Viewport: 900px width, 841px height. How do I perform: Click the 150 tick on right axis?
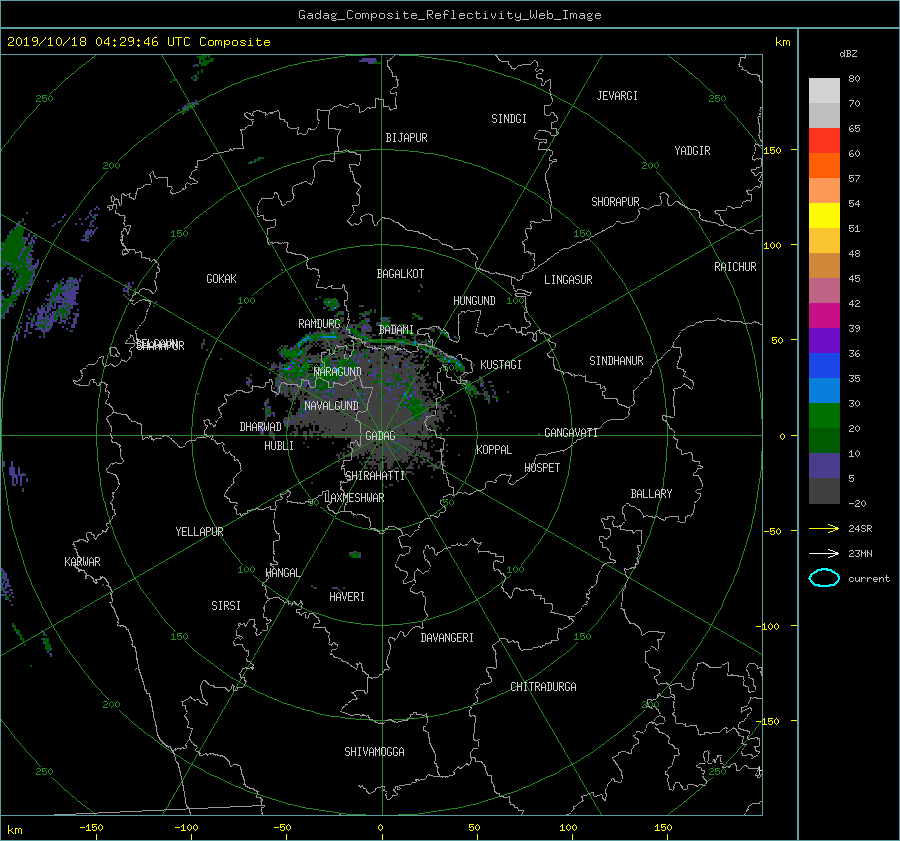773,150
